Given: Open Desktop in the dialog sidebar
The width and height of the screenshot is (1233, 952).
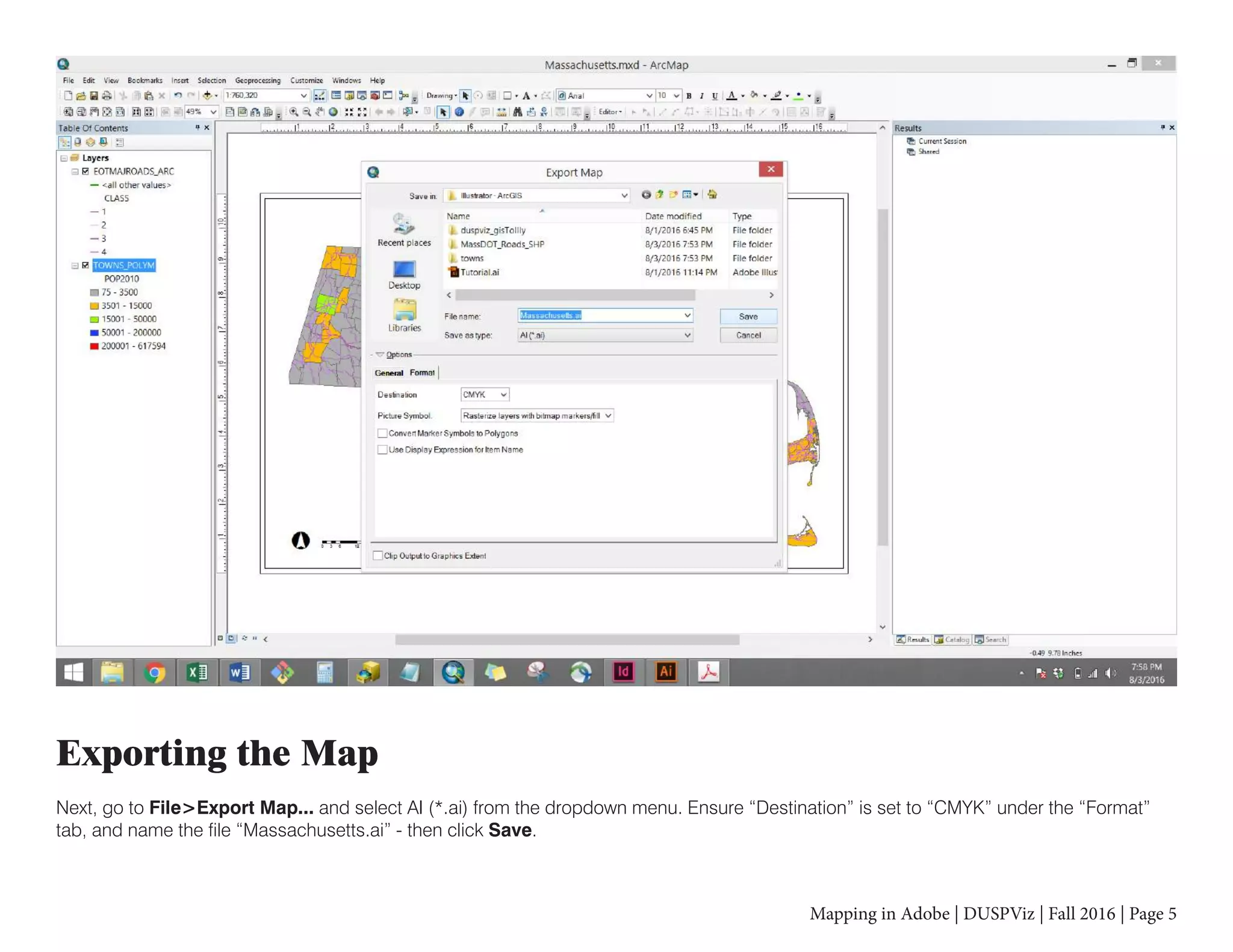Looking at the screenshot, I should (x=404, y=275).
